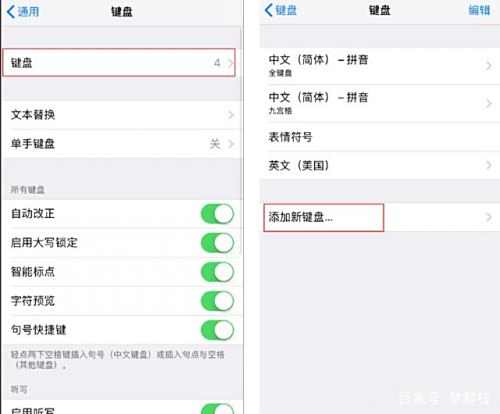This screenshot has height=414, width=500.
Task: Go back via 通用 link
Action: coord(28,12)
